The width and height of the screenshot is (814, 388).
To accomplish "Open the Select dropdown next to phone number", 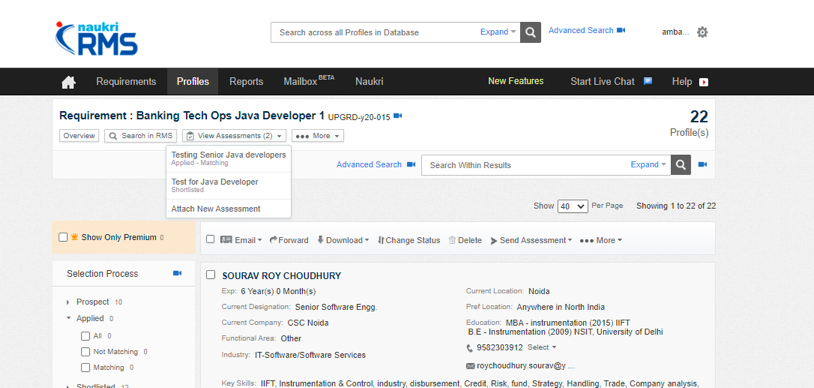I will [x=542, y=347].
